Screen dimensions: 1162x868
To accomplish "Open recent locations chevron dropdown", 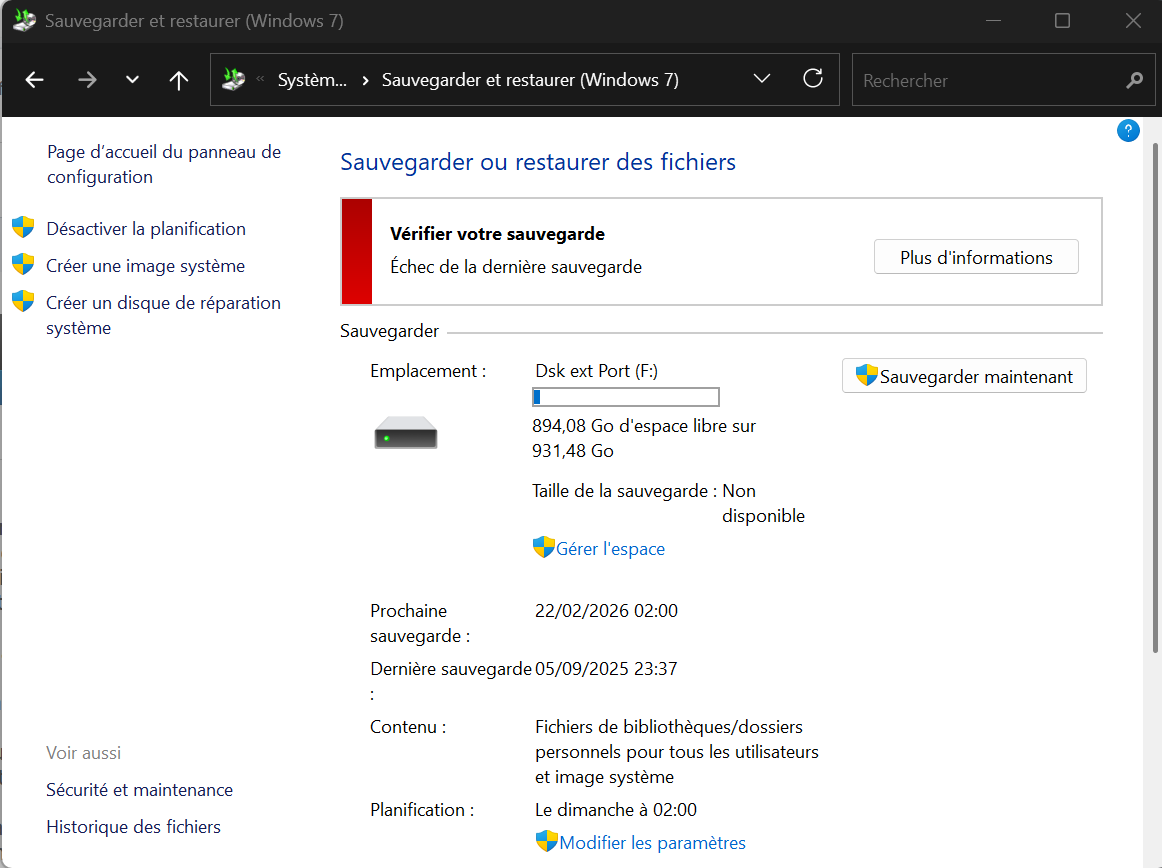I will [x=132, y=80].
